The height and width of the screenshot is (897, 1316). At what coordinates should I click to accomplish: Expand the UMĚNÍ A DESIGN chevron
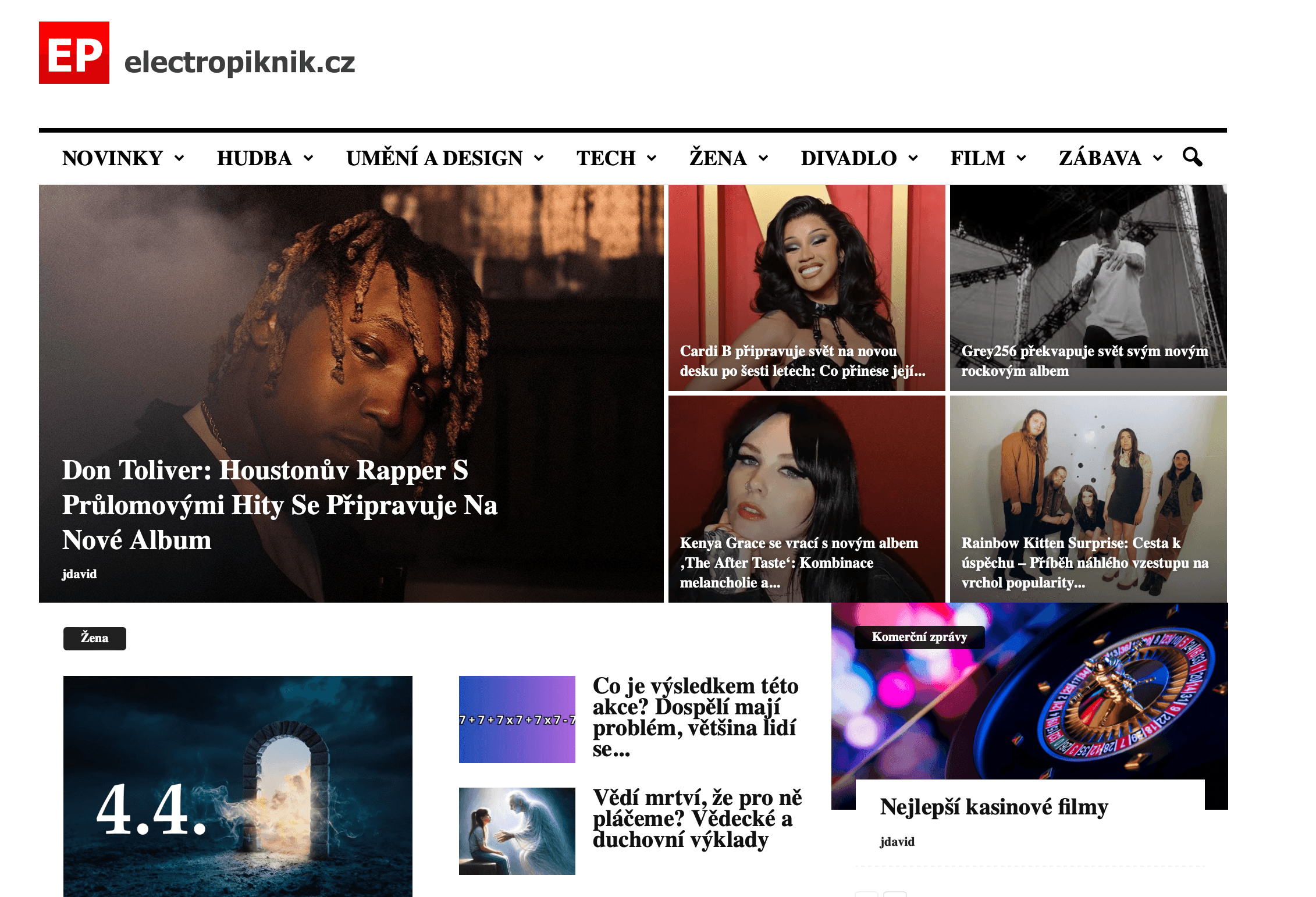coord(539,158)
